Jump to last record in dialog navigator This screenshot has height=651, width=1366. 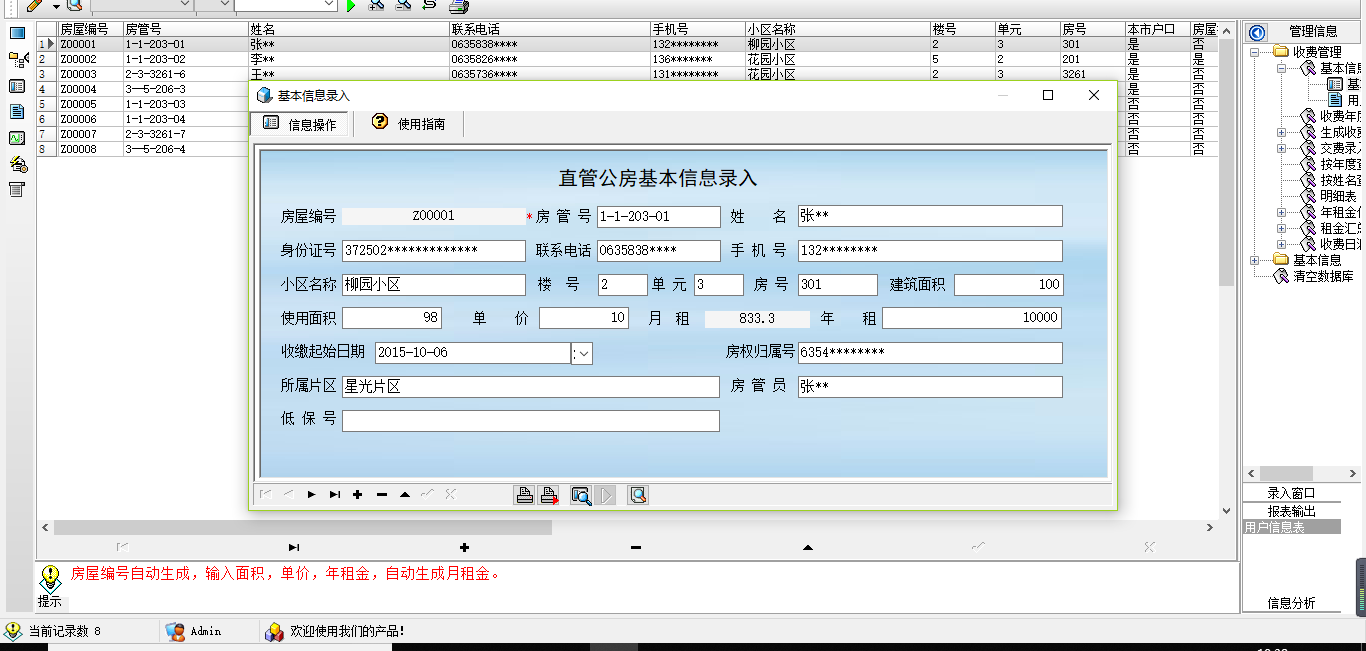pyautogui.click(x=335, y=494)
